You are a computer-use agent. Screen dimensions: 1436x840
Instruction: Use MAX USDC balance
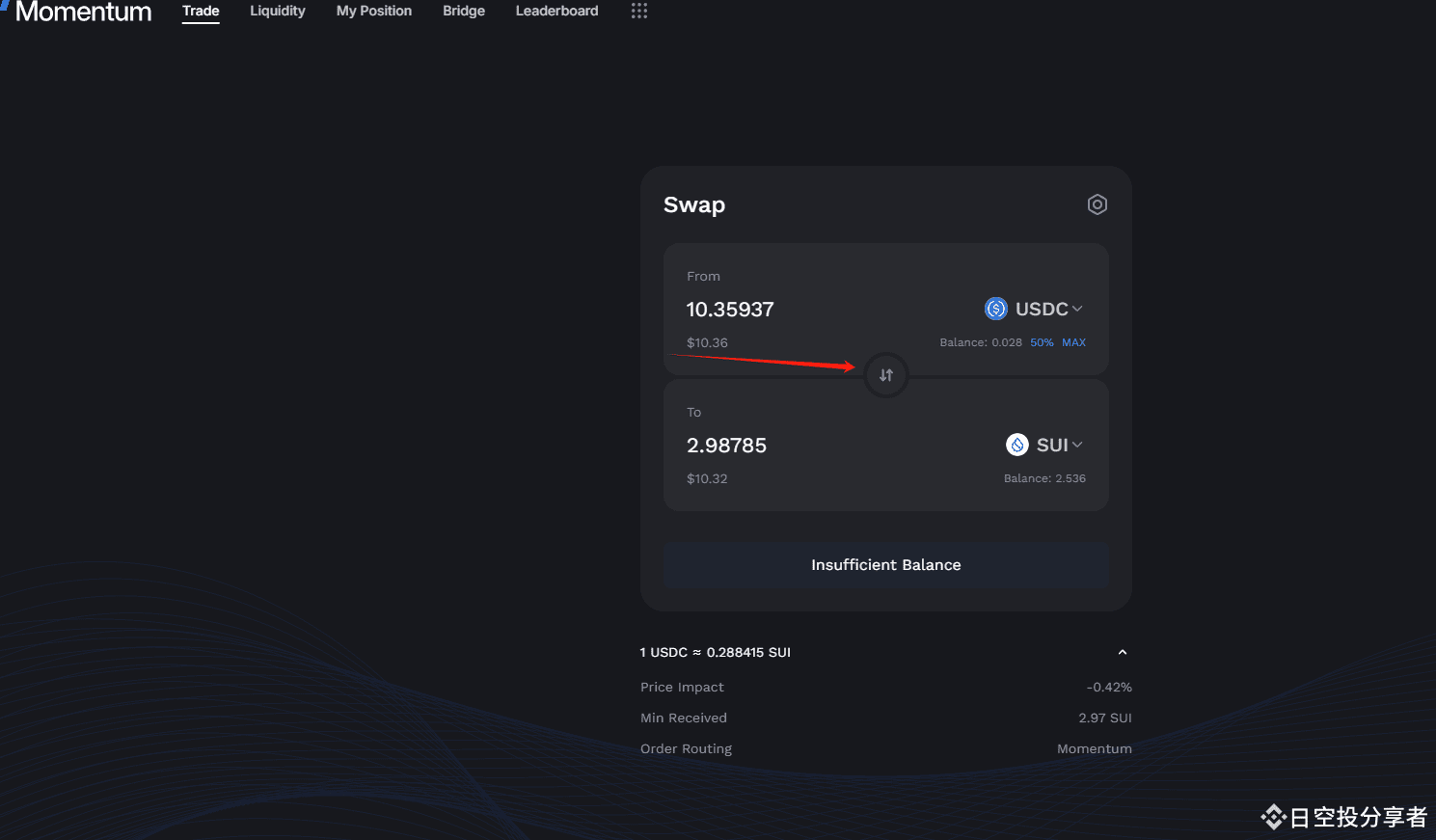[1073, 342]
